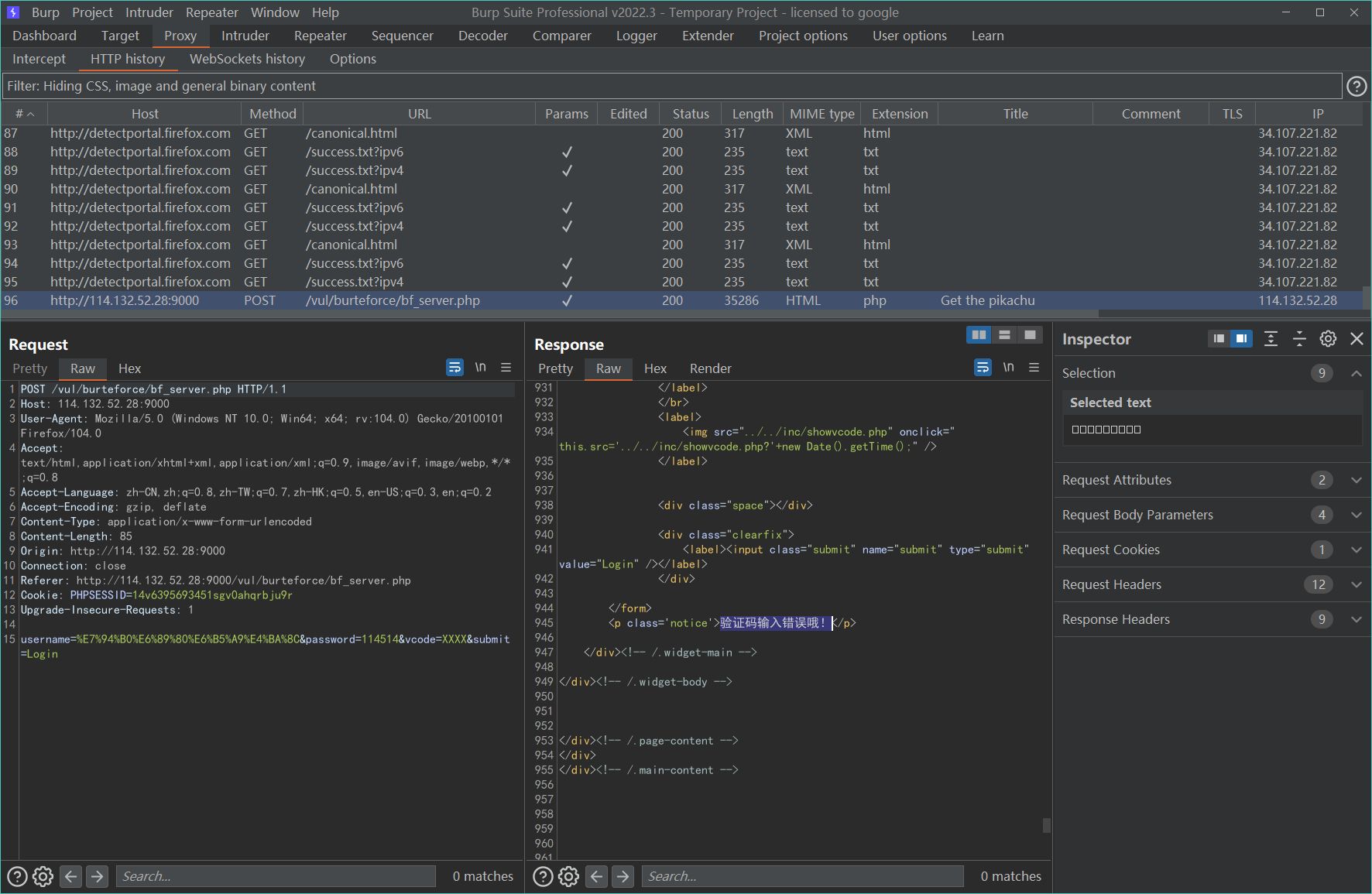Screen dimensions: 1372x894
Task: Open the Burp menu
Action: [x=46, y=12]
